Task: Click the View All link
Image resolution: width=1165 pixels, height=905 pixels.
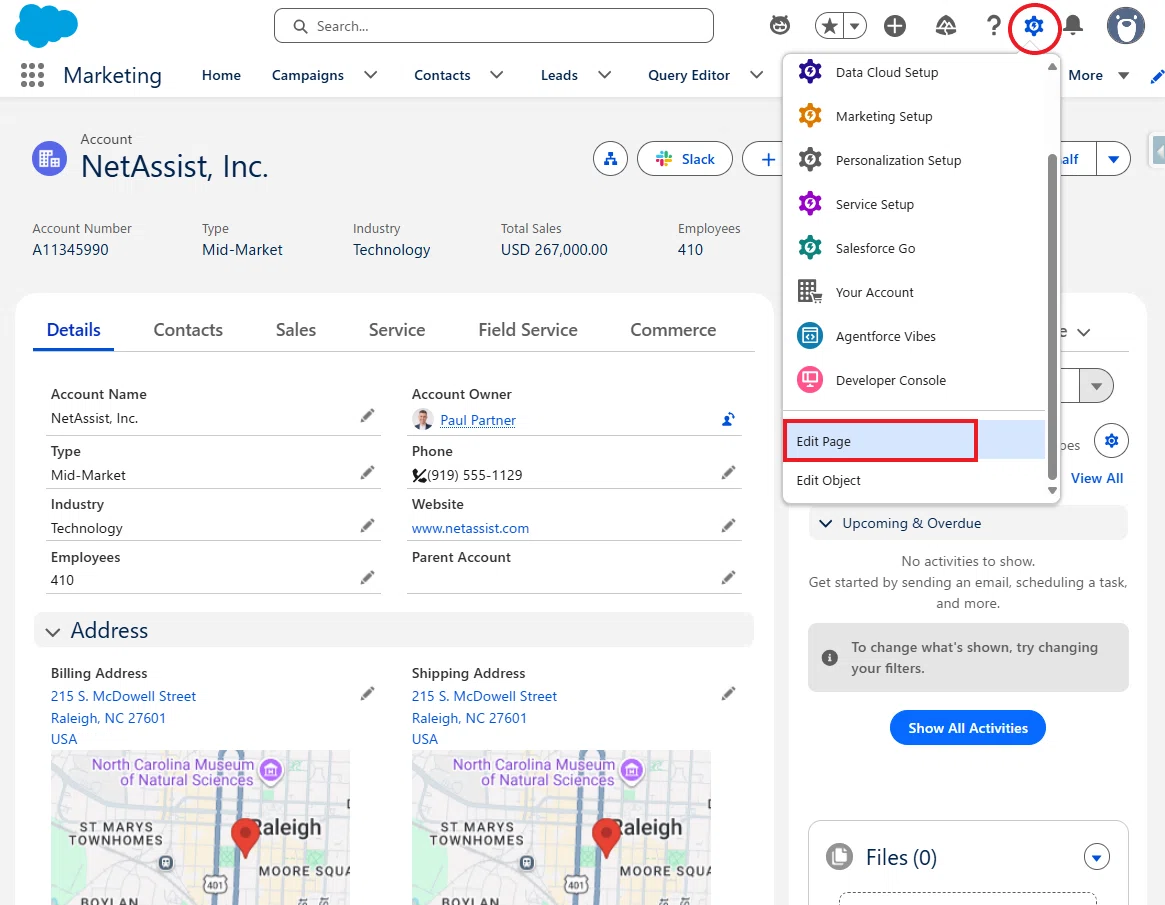Action: point(1097,479)
